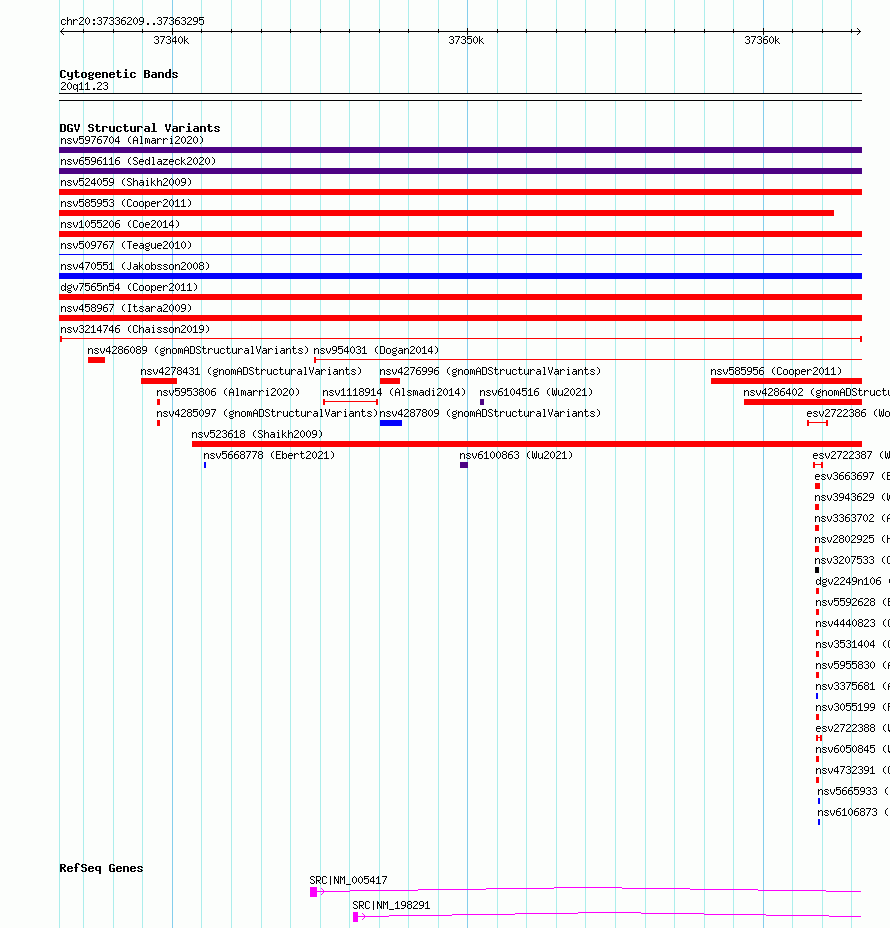This screenshot has height=928, width=890.
Task: Select nsv509767 (Teague2010) label
Action: [x=126, y=245]
